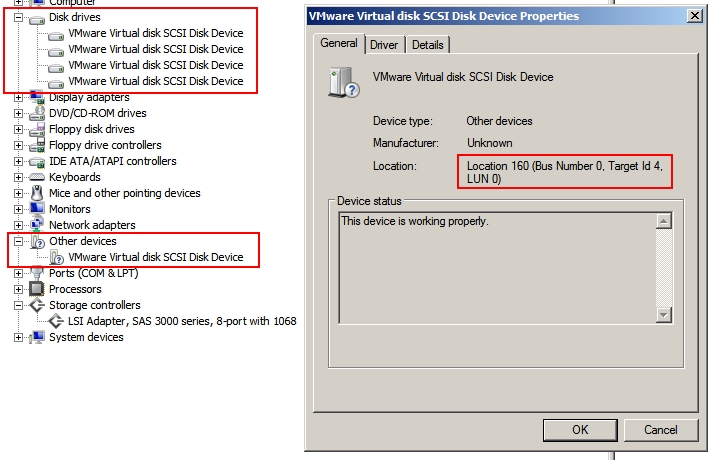
Task: Click the Keyboards category icon
Action: (37, 177)
